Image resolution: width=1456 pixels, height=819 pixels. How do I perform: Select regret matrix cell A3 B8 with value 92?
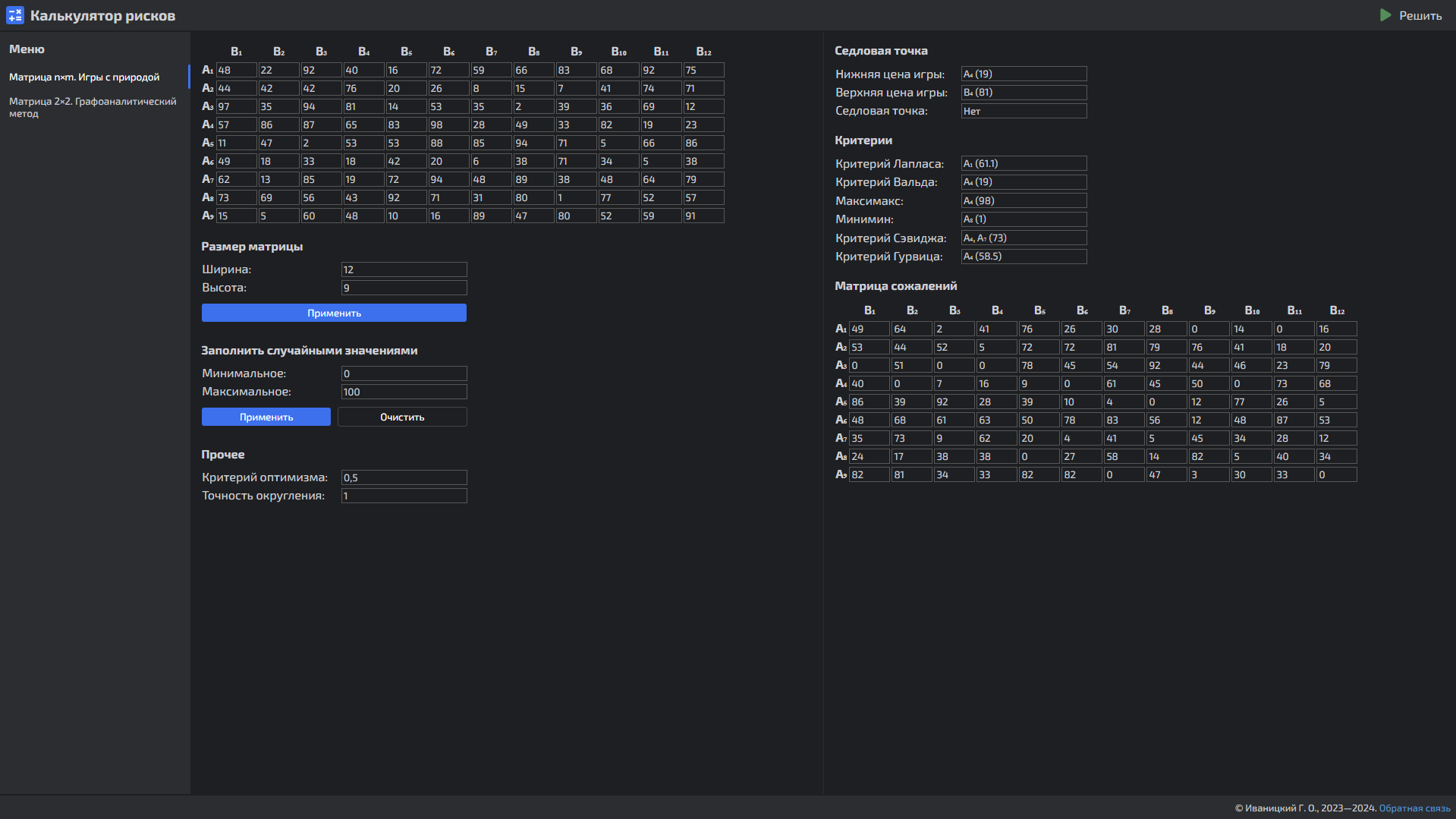1167,365
